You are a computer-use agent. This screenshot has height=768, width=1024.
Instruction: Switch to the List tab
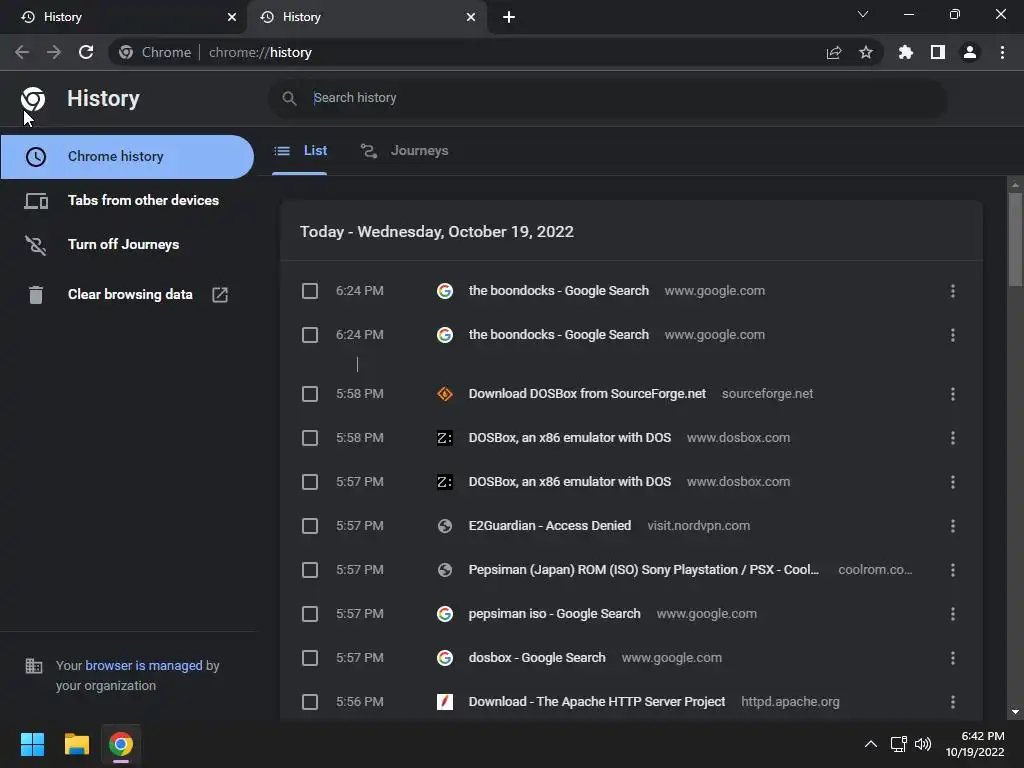click(300, 151)
